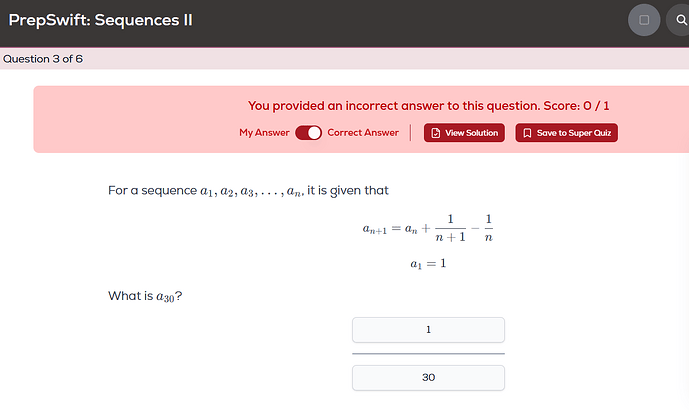
Task: Click the numerator field showing 1
Action: tap(428, 330)
